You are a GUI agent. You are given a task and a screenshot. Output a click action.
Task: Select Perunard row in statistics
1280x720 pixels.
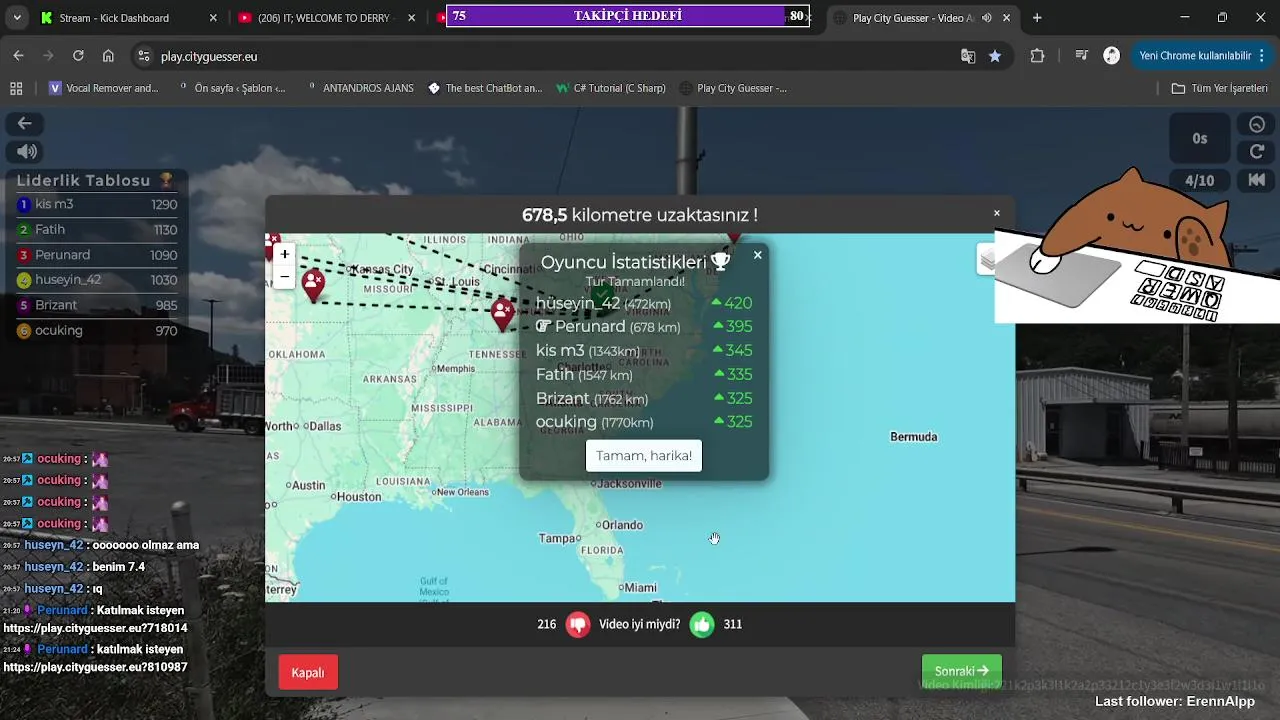[644, 327]
